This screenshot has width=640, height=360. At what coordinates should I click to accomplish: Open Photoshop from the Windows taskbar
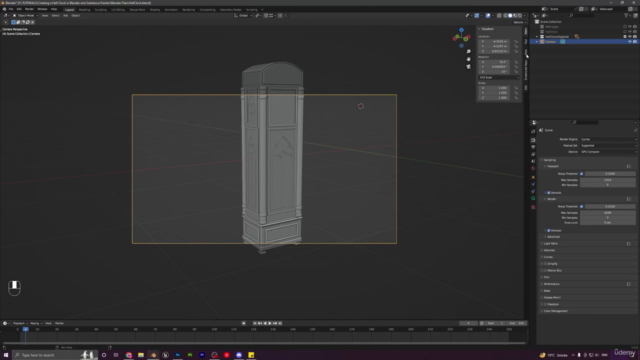pos(178,355)
